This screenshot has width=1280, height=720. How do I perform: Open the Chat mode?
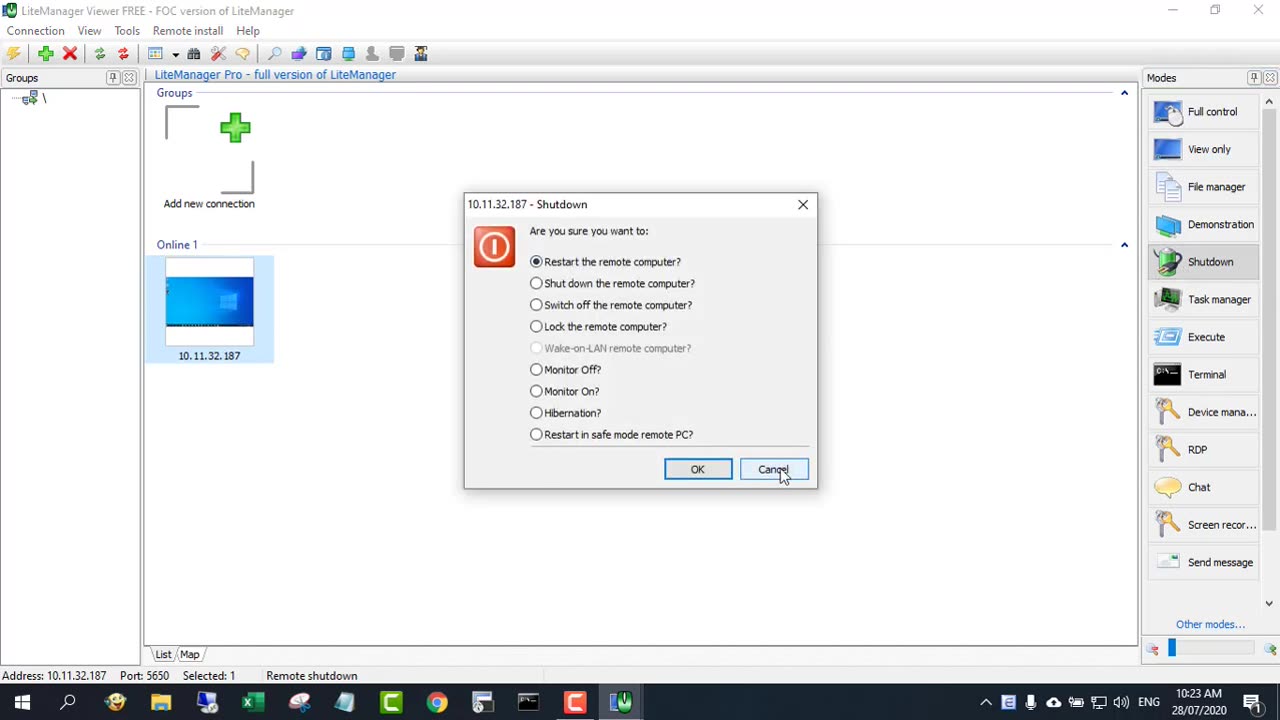1203,487
